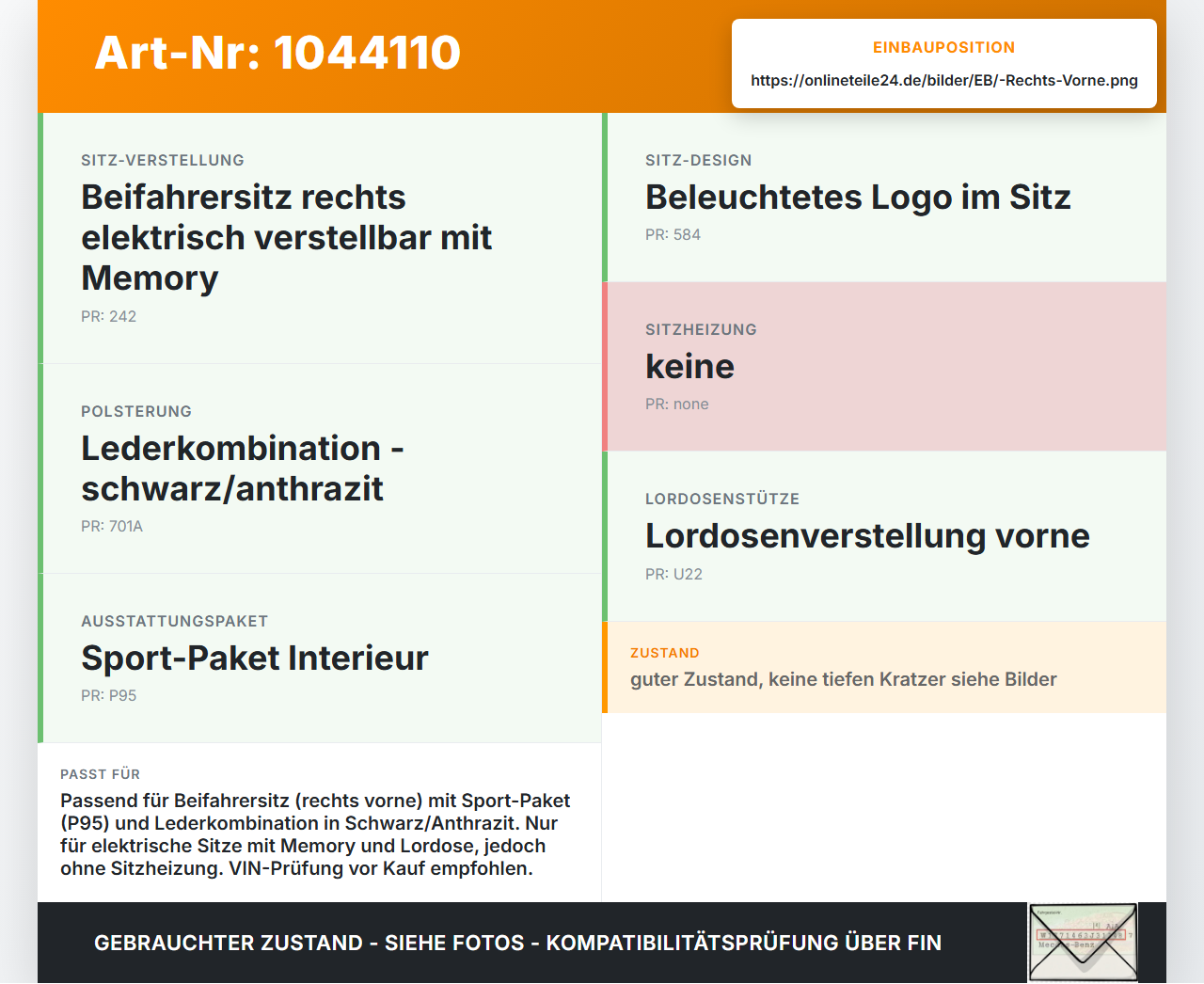Click the 'PR: U22' code
This screenshot has width=1204, height=984.
(x=674, y=575)
